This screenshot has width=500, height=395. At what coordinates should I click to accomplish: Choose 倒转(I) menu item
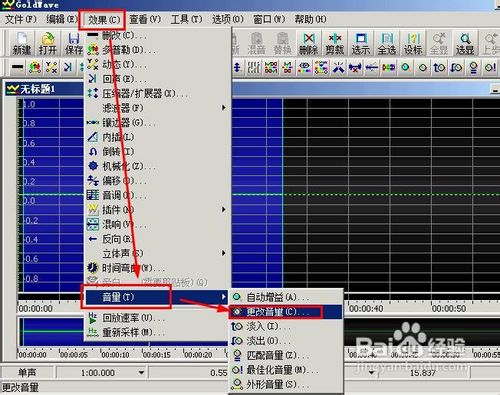coord(157,152)
